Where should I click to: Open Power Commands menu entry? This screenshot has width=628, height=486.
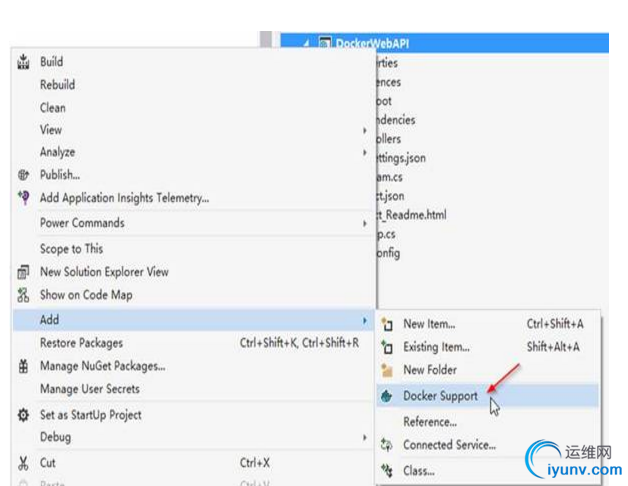tap(194, 223)
